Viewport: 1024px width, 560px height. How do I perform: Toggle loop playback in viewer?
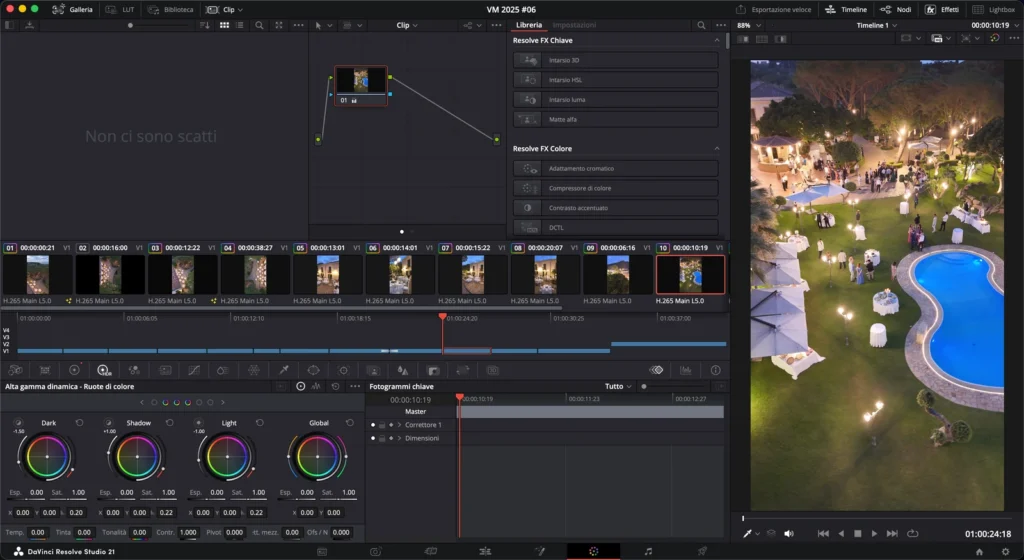(x=912, y=534)
